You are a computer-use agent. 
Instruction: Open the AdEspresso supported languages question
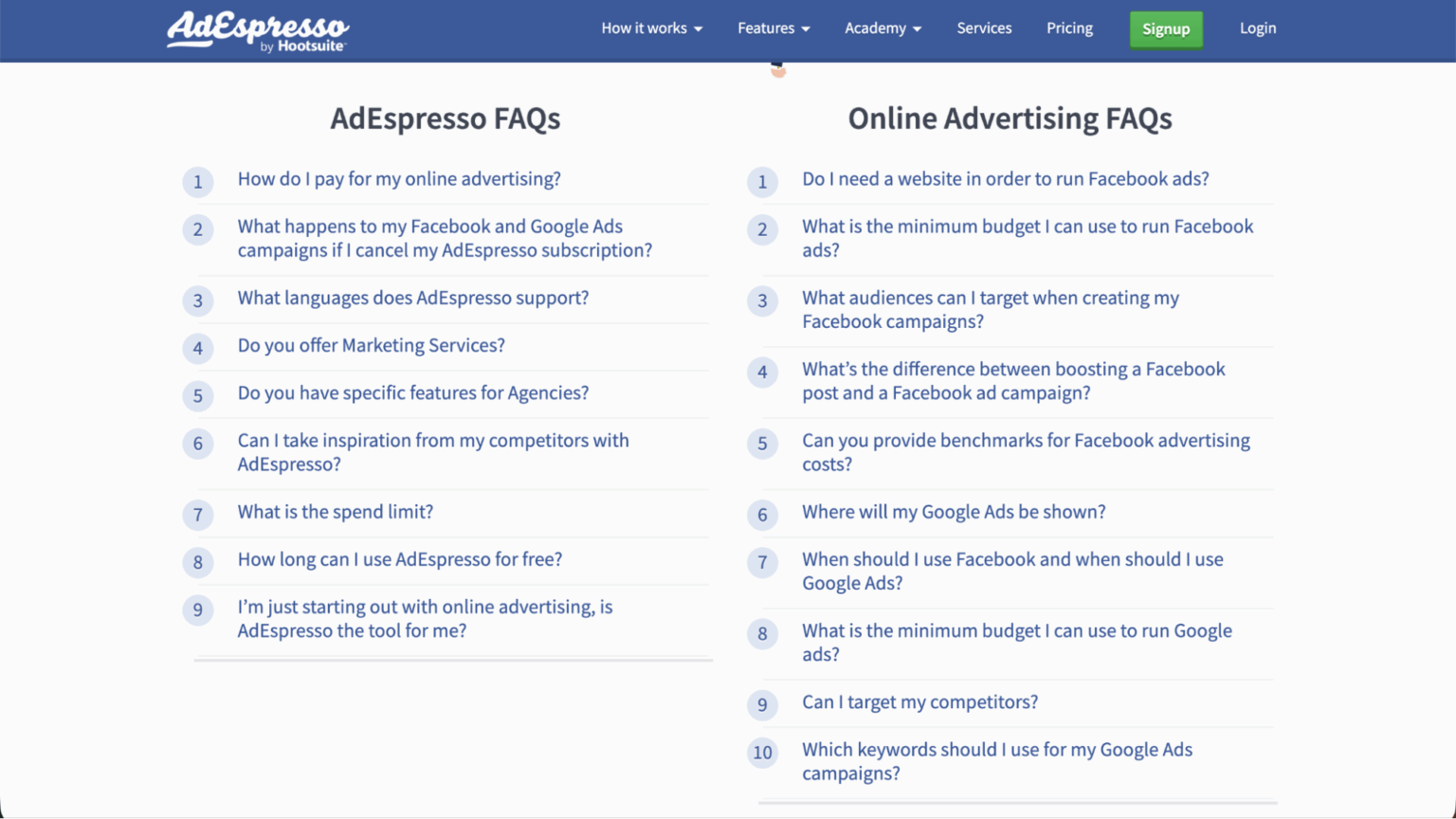pyautogui.click(x=412, y=298)
